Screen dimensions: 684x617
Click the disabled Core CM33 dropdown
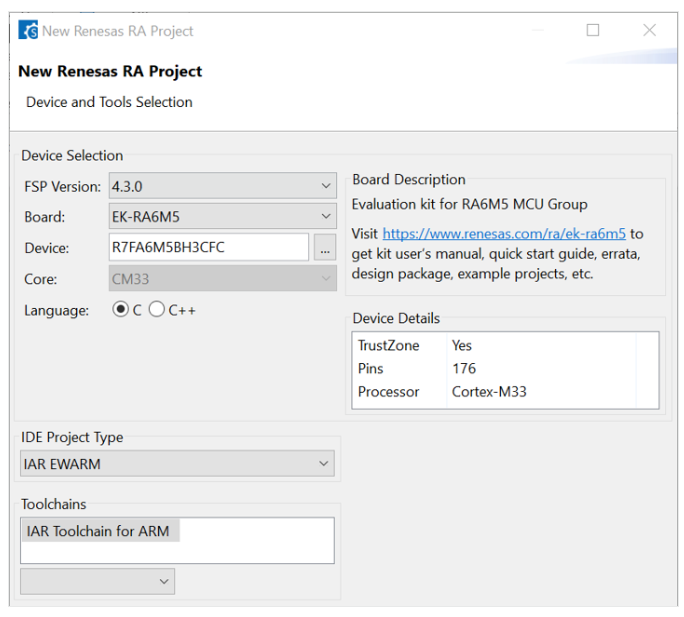(222, 278)
